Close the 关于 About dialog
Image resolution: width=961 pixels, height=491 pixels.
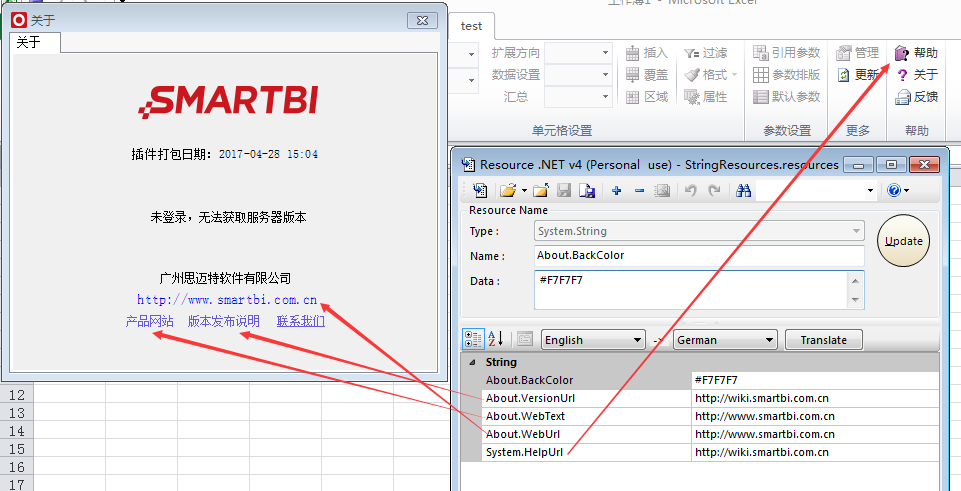(422, 20)
